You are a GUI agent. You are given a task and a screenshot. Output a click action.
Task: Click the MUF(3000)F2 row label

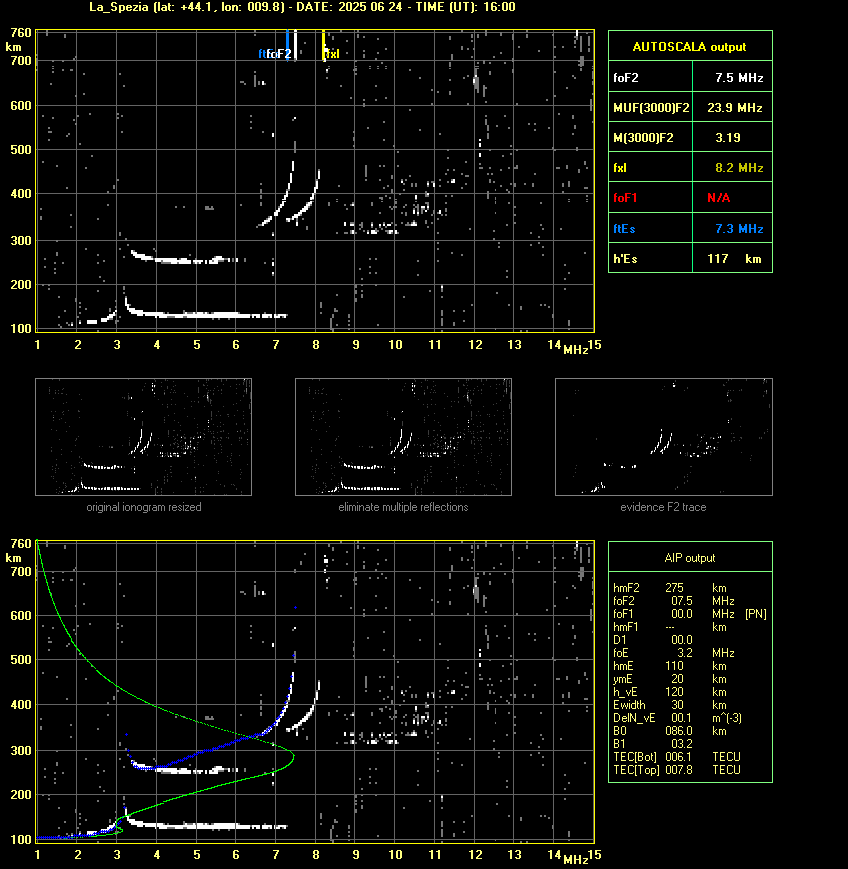click(651, 108)
